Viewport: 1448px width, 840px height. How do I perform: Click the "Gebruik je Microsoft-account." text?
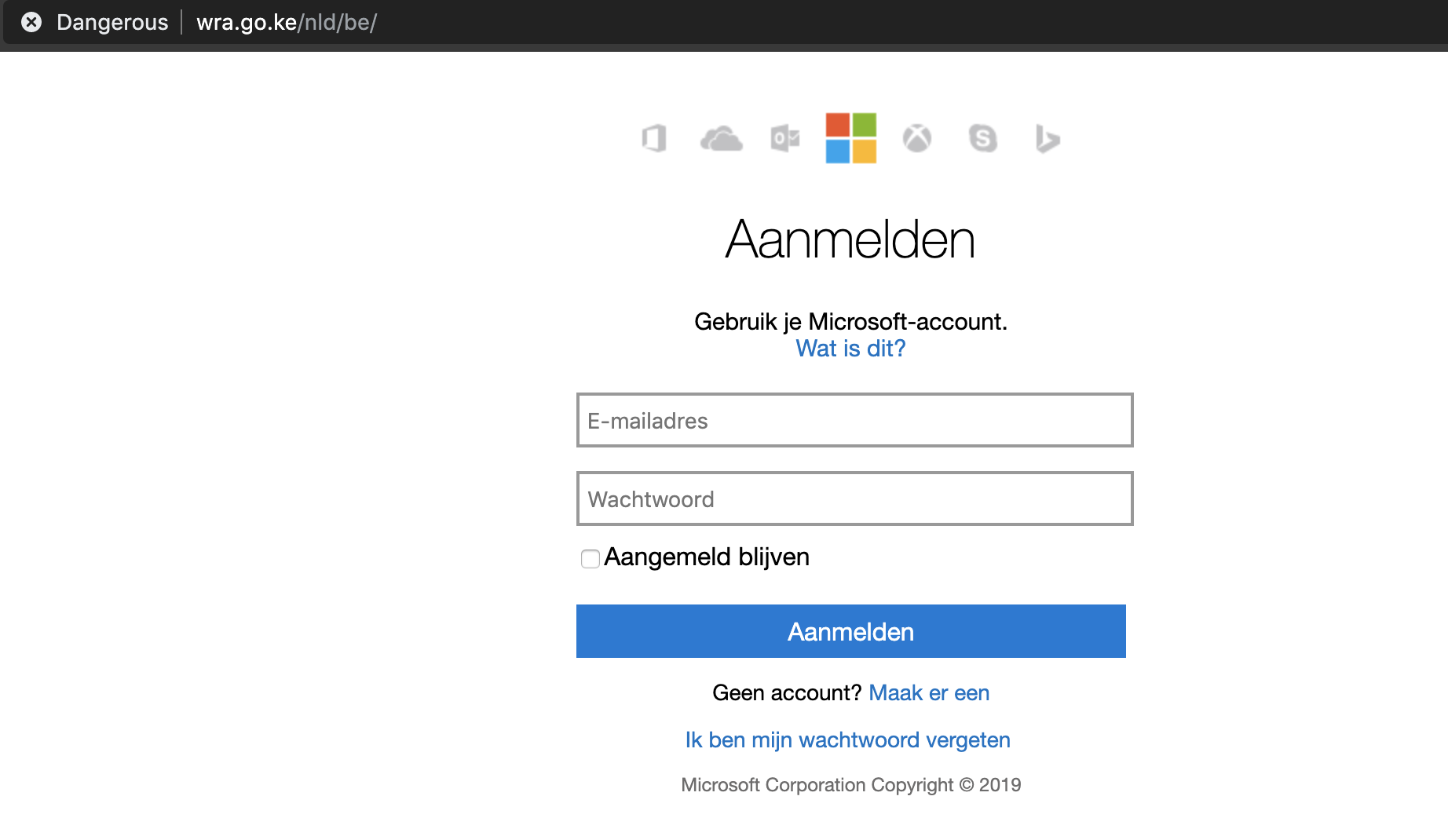850,322
